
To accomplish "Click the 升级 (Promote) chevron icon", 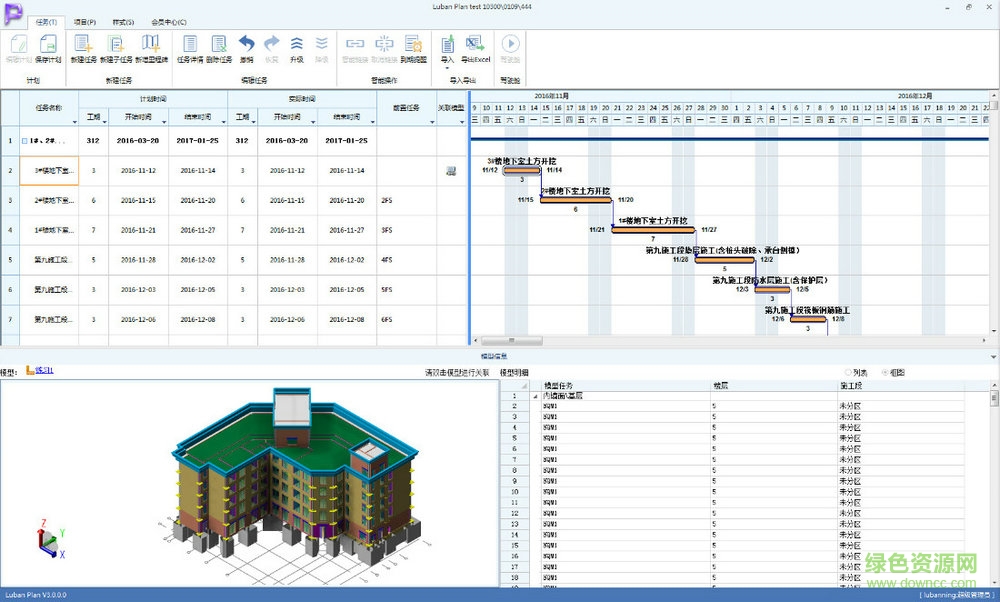I will (296, 45).
